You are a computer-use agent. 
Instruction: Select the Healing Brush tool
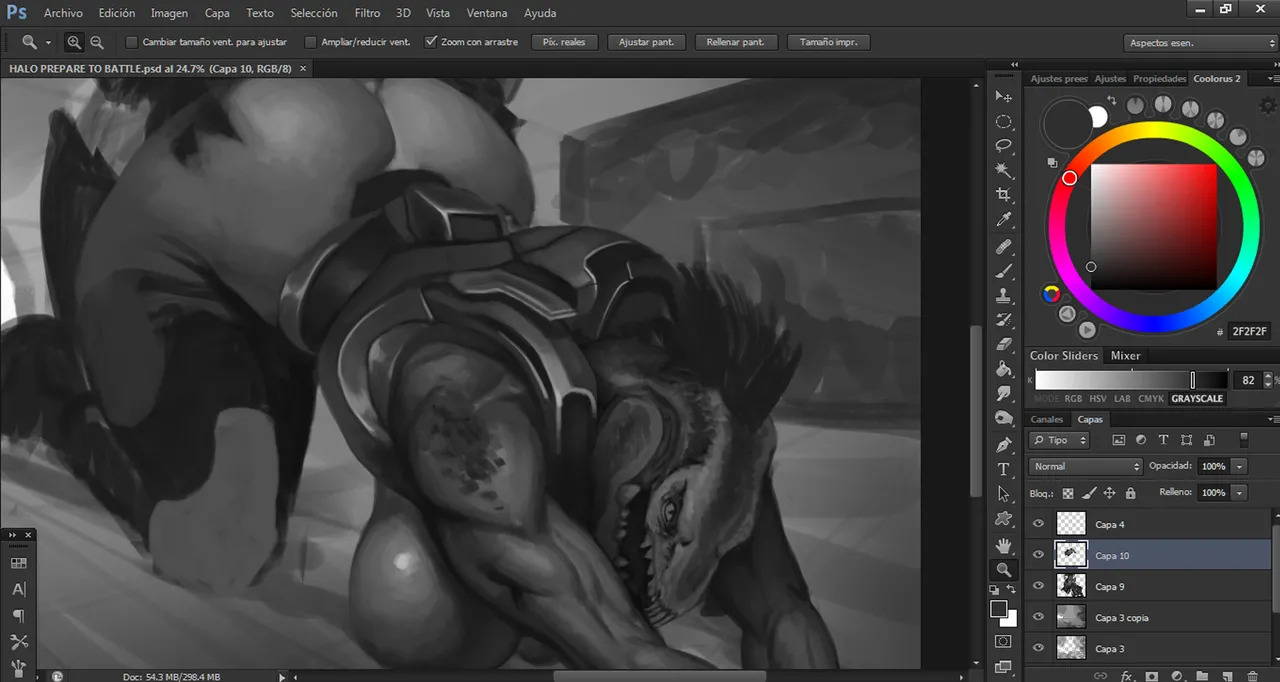coord(1004,246)
